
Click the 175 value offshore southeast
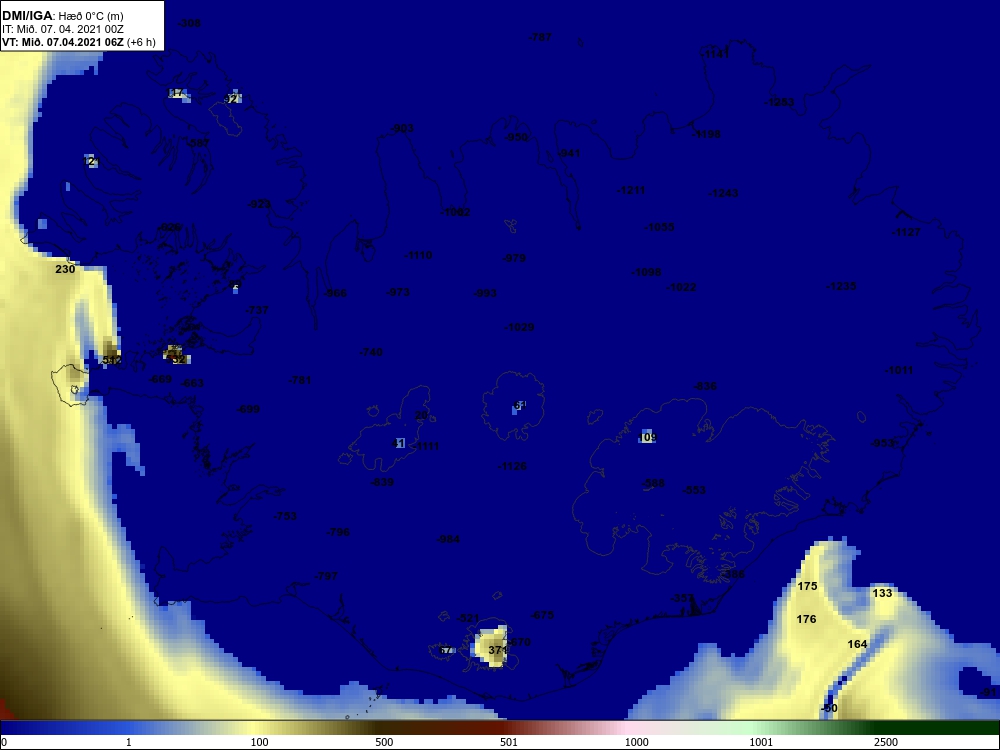(807, 587)
